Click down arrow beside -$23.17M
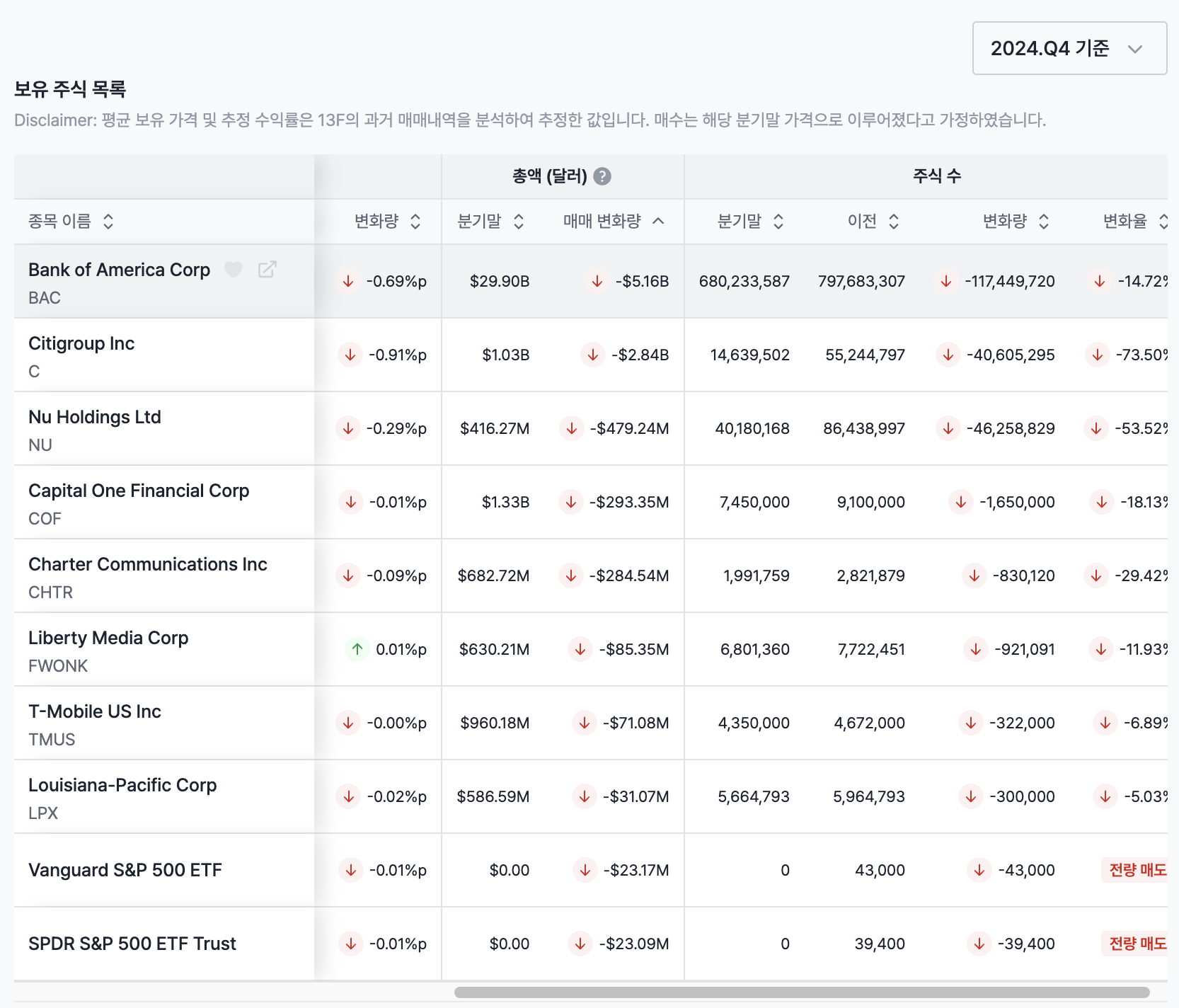This screenshot has width=1179, height=1008. (x=585, y=870)
